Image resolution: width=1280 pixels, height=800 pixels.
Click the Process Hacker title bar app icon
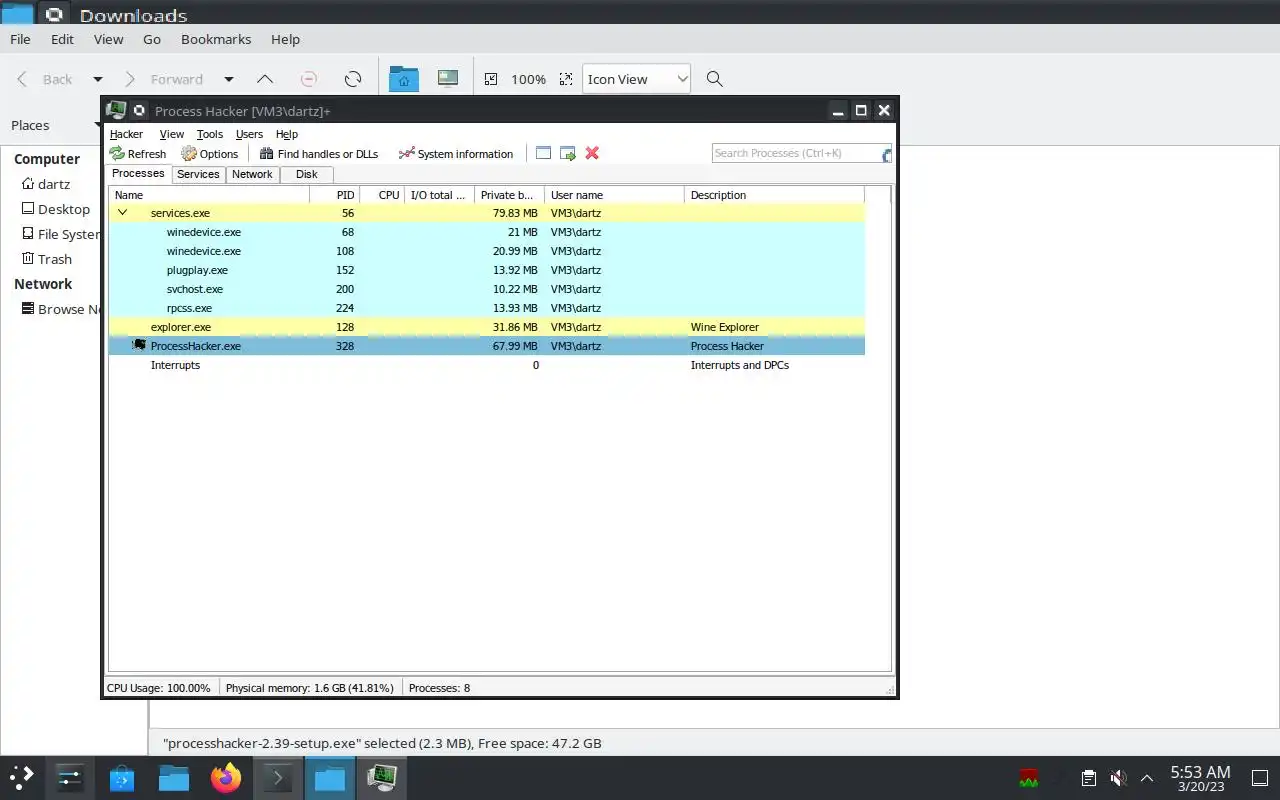(x=116, y=110)
